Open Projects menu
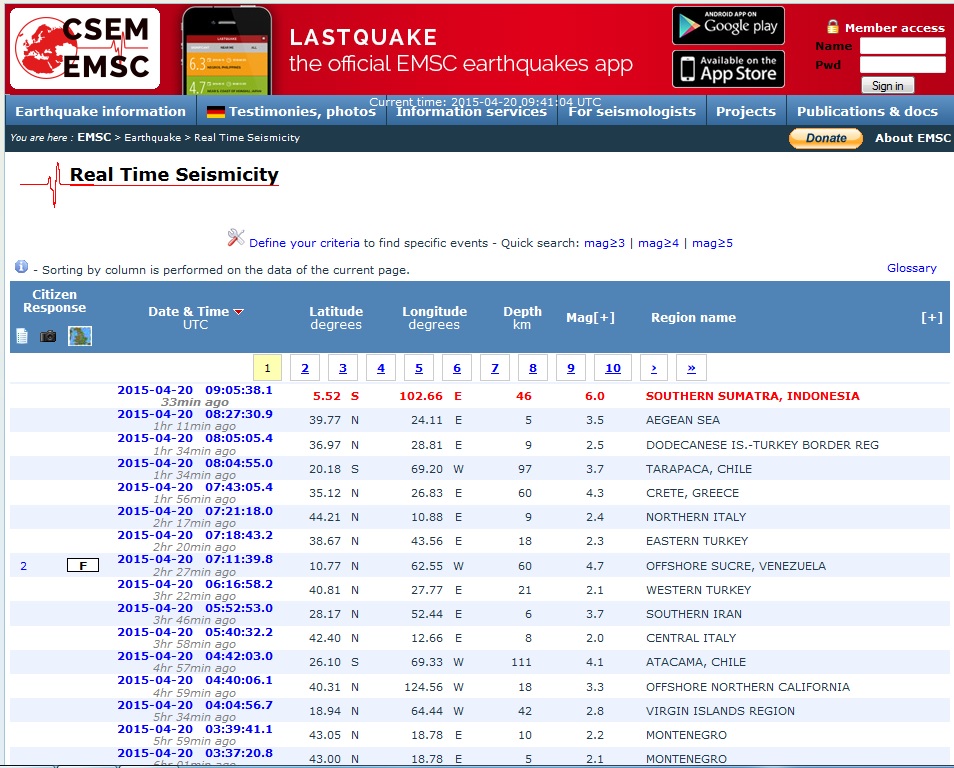Screen dimensions: 954x768 pos(746,111)
